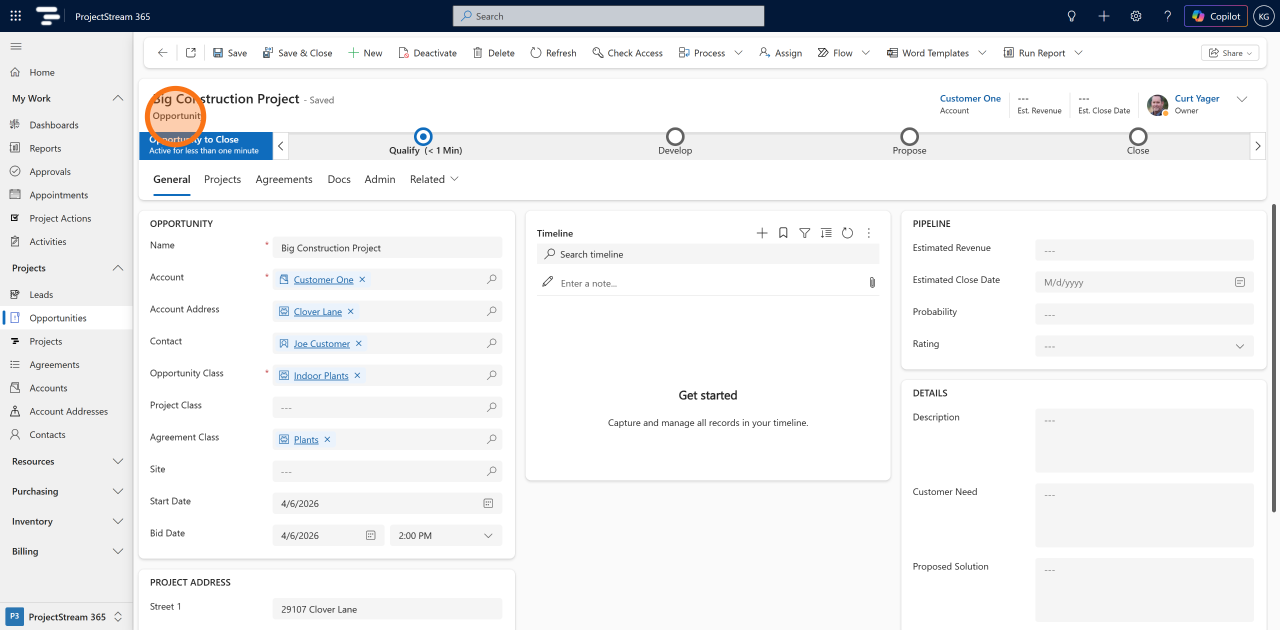This screenshot has height=630, width=1280.
Task: Open the Docs tab
Action: (339, 179)
